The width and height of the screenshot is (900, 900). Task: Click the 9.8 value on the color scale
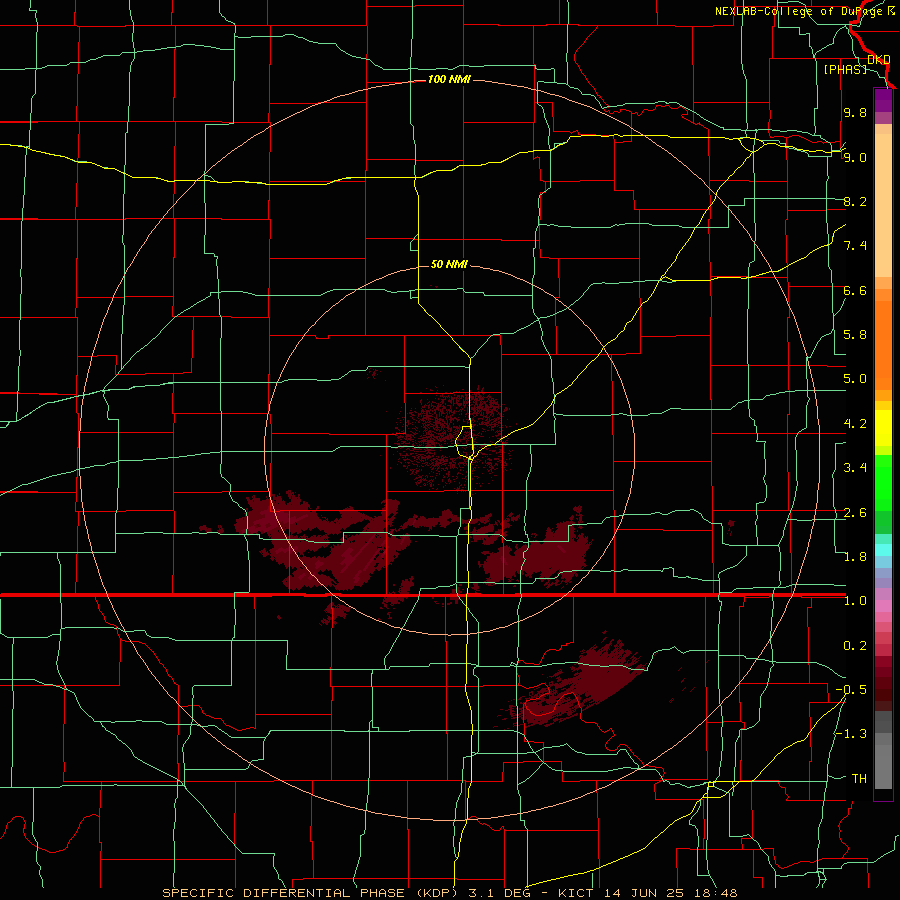point(855,113)
